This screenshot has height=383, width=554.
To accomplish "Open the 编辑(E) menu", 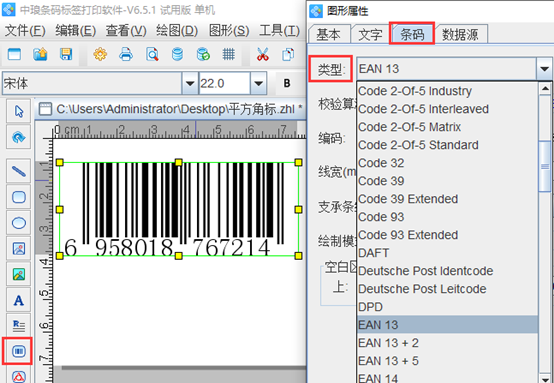I will [76, 31].
